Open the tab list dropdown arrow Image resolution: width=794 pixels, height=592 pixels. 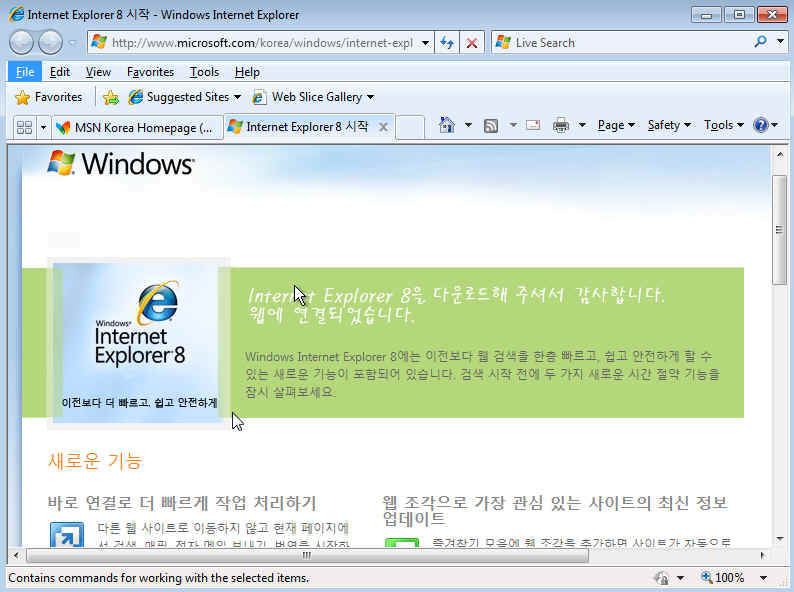point(44,127)
